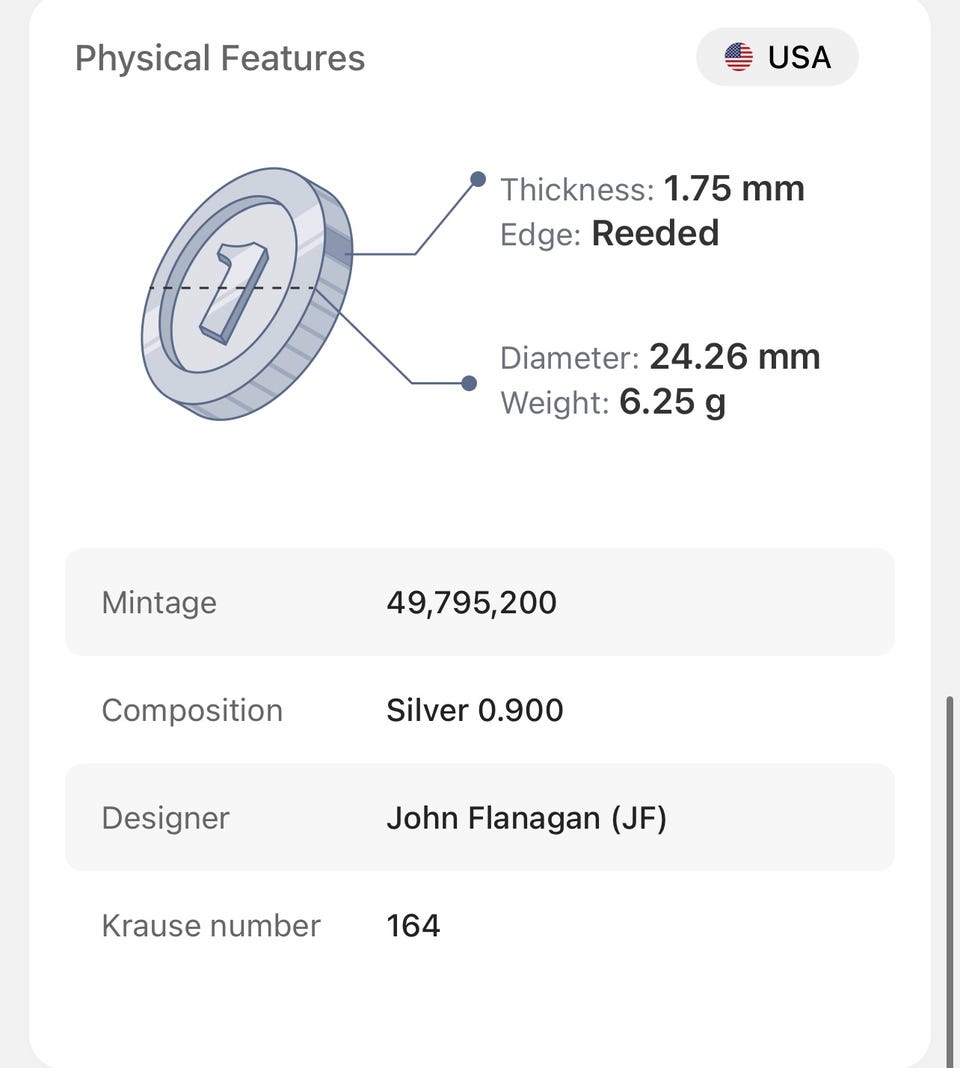Click the Physical Features heading
The image size is (960, 1068).
click(220, 58)
